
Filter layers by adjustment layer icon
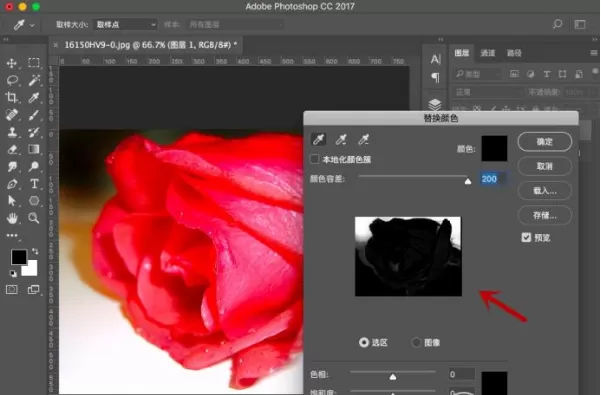530,74
